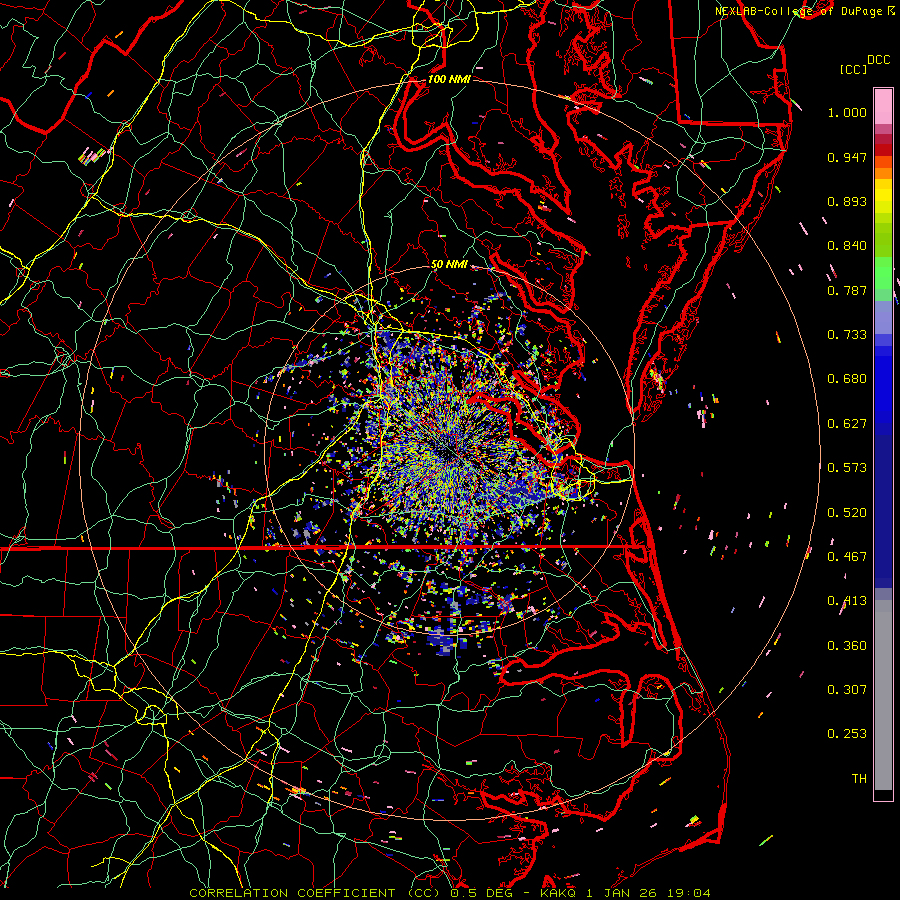Click the 0.5 DEG elevation angle text

[x=482, y=893]
